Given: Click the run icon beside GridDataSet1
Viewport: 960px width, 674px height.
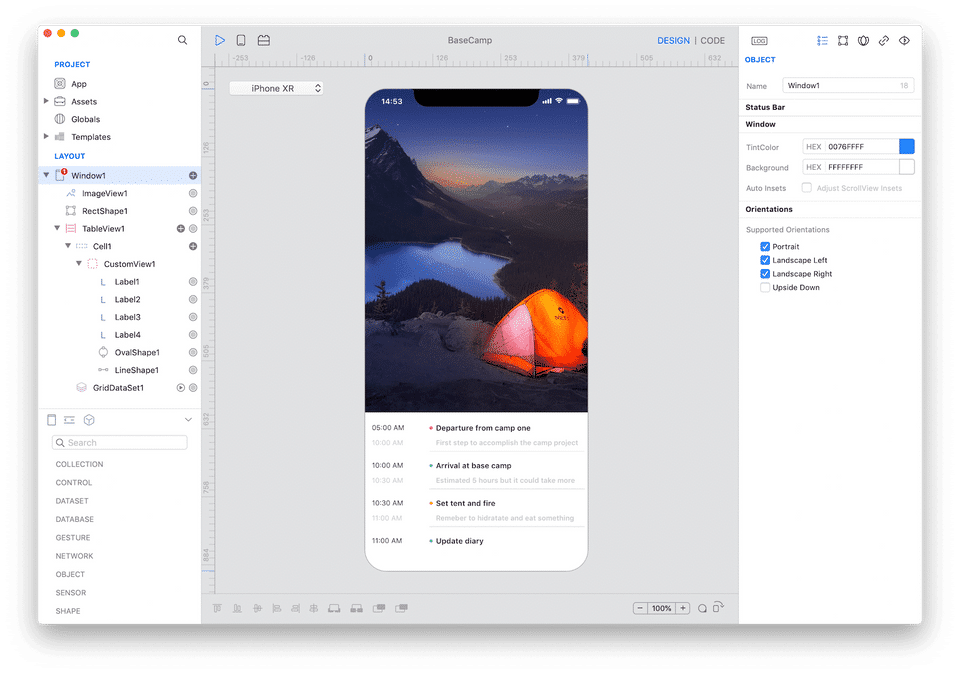Looking at the screenshot, I should coord(181,388).
